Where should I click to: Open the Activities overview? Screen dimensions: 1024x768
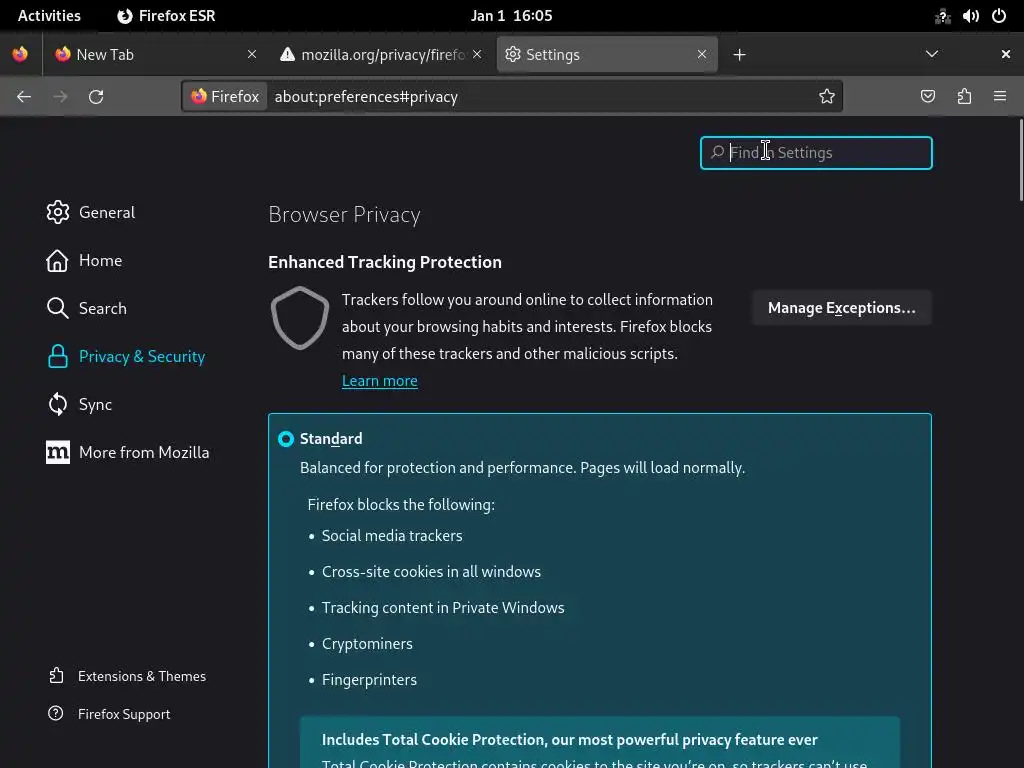click(x=49, y=16)
